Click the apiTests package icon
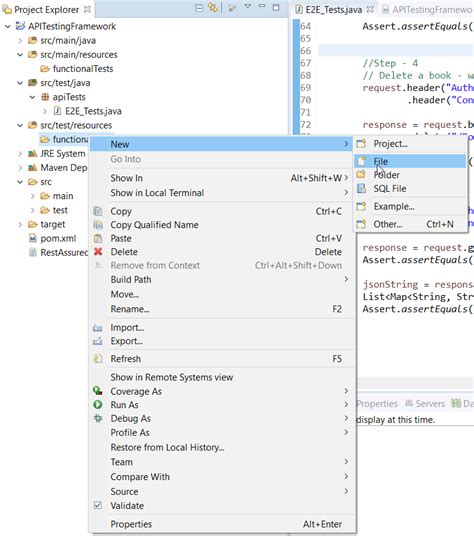This screenshot has height=536, width=474. click(x=45, y=97)
